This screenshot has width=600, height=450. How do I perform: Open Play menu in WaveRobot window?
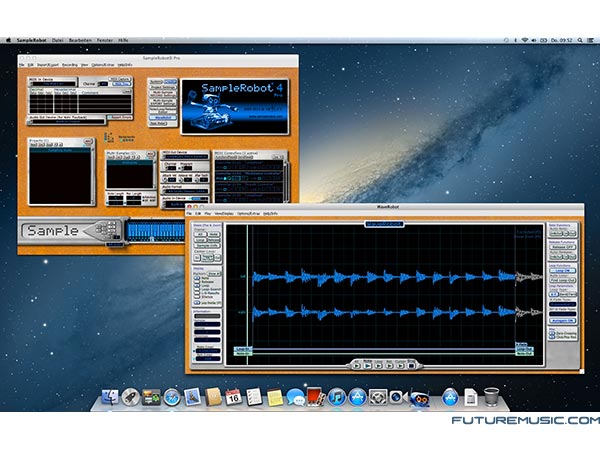click(x=208, y=213)
